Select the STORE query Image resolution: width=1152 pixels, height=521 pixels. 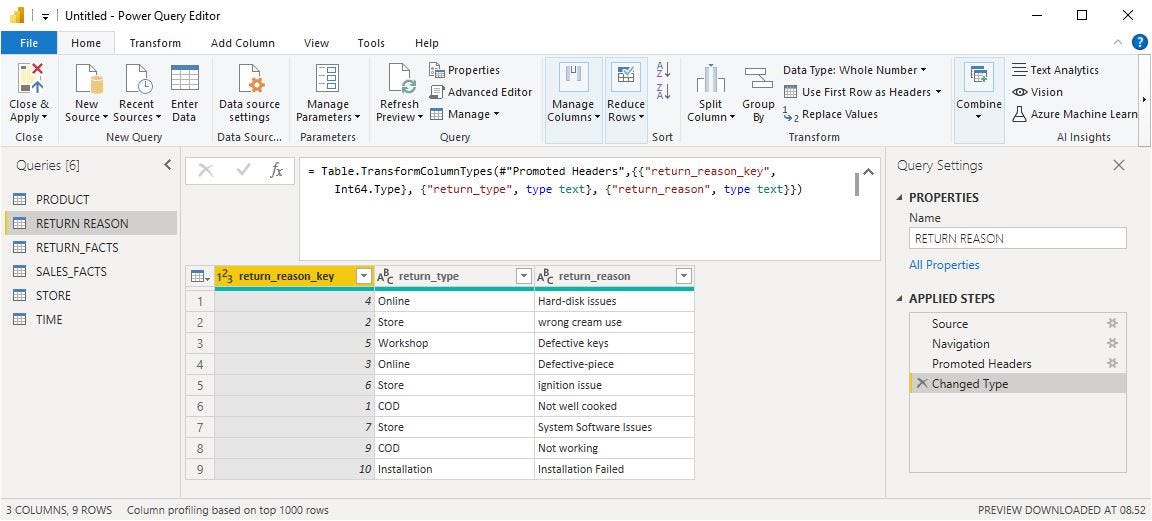tap(91, 295)
